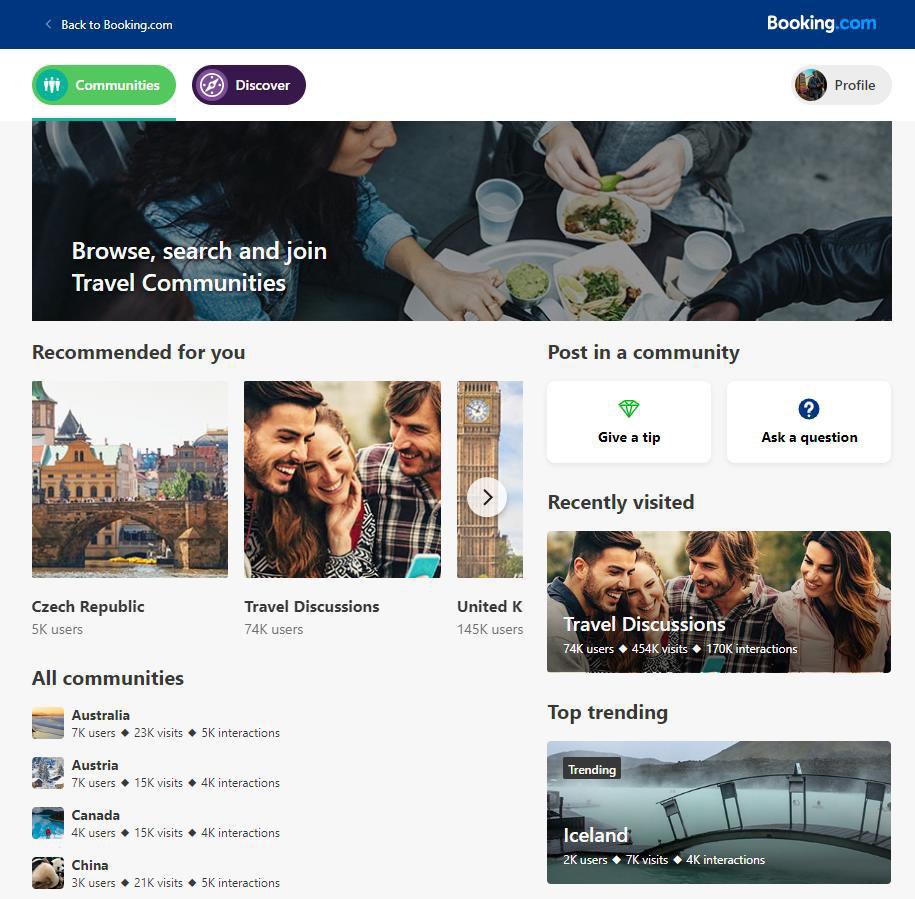Click the hero banner Travel Communities image
Viewport: 915px width, 899px height.
point(462,221)
